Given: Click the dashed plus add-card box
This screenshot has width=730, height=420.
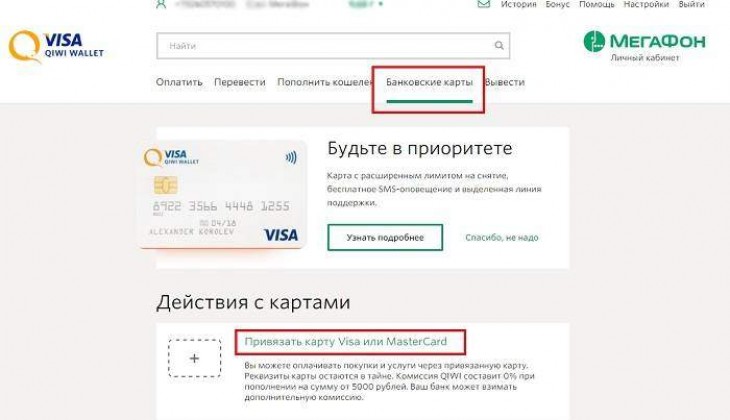Looking at the screenshot, I should 195,358.
